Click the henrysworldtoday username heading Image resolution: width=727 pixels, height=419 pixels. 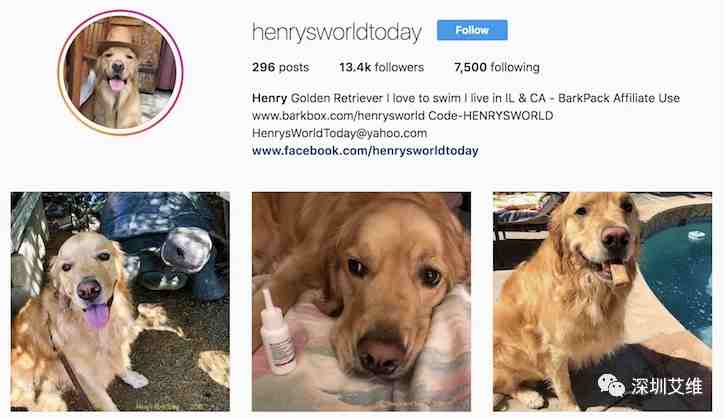pyautogui.click(x=337, y=32)
